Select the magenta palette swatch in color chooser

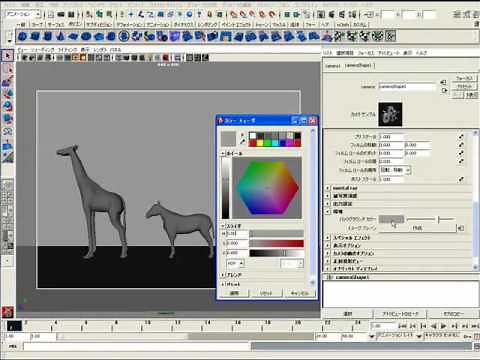290,143
